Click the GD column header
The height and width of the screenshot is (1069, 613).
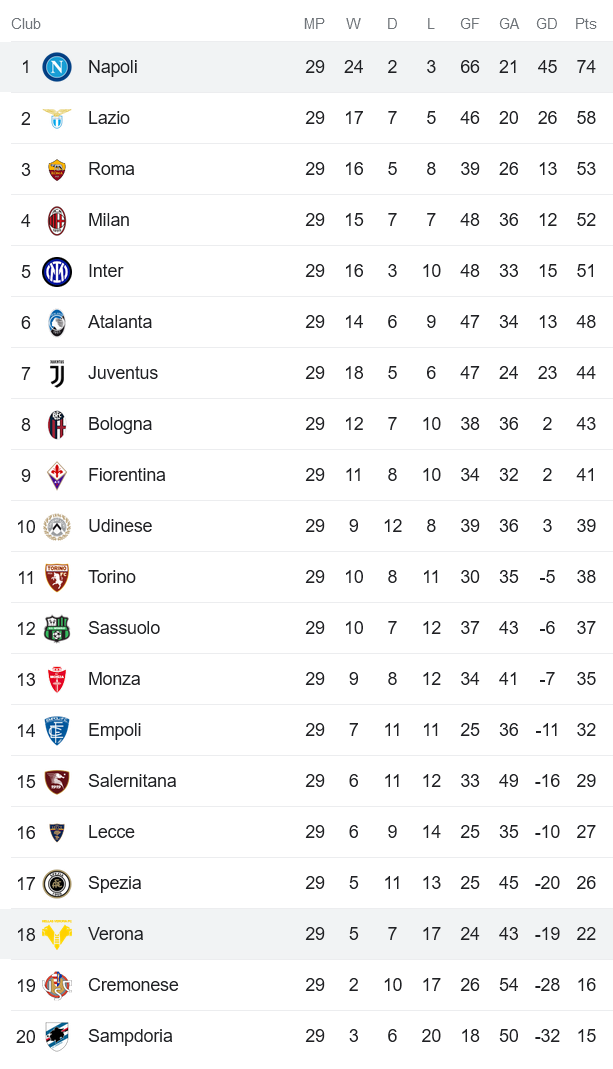point(547,24)
